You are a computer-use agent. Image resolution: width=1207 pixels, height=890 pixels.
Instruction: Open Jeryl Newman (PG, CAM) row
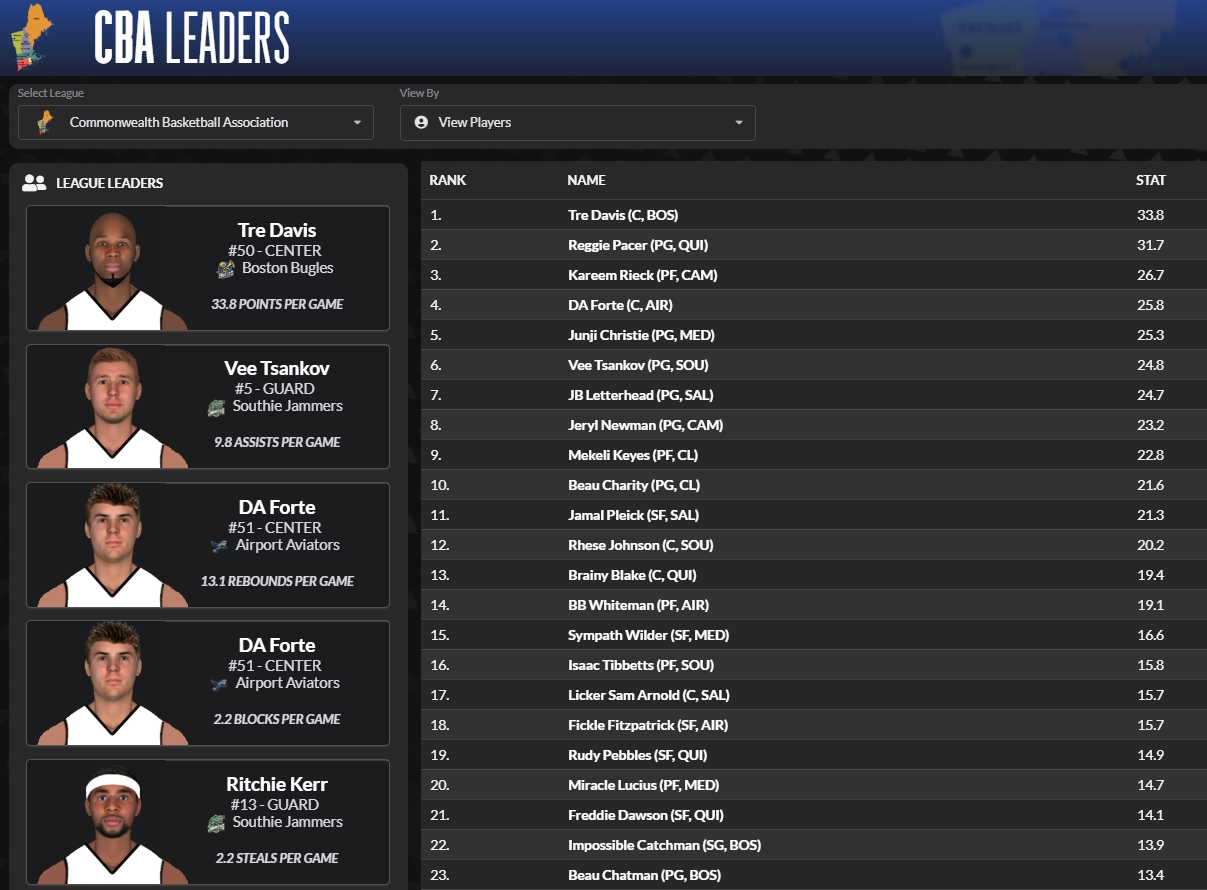pos(814,425)
